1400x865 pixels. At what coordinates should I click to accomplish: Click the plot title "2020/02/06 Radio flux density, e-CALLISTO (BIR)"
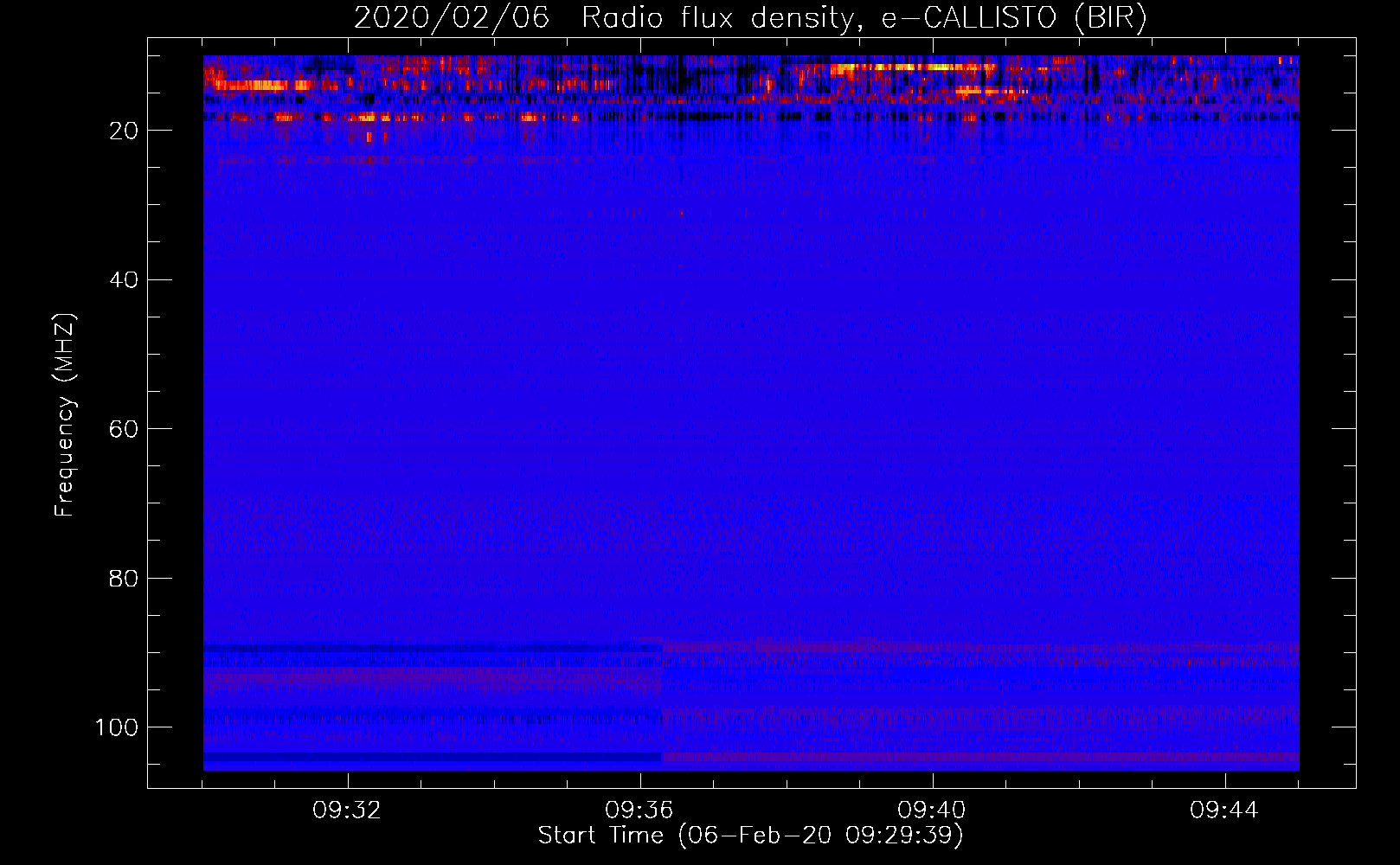pyautogui.click(x=750, y=17)
